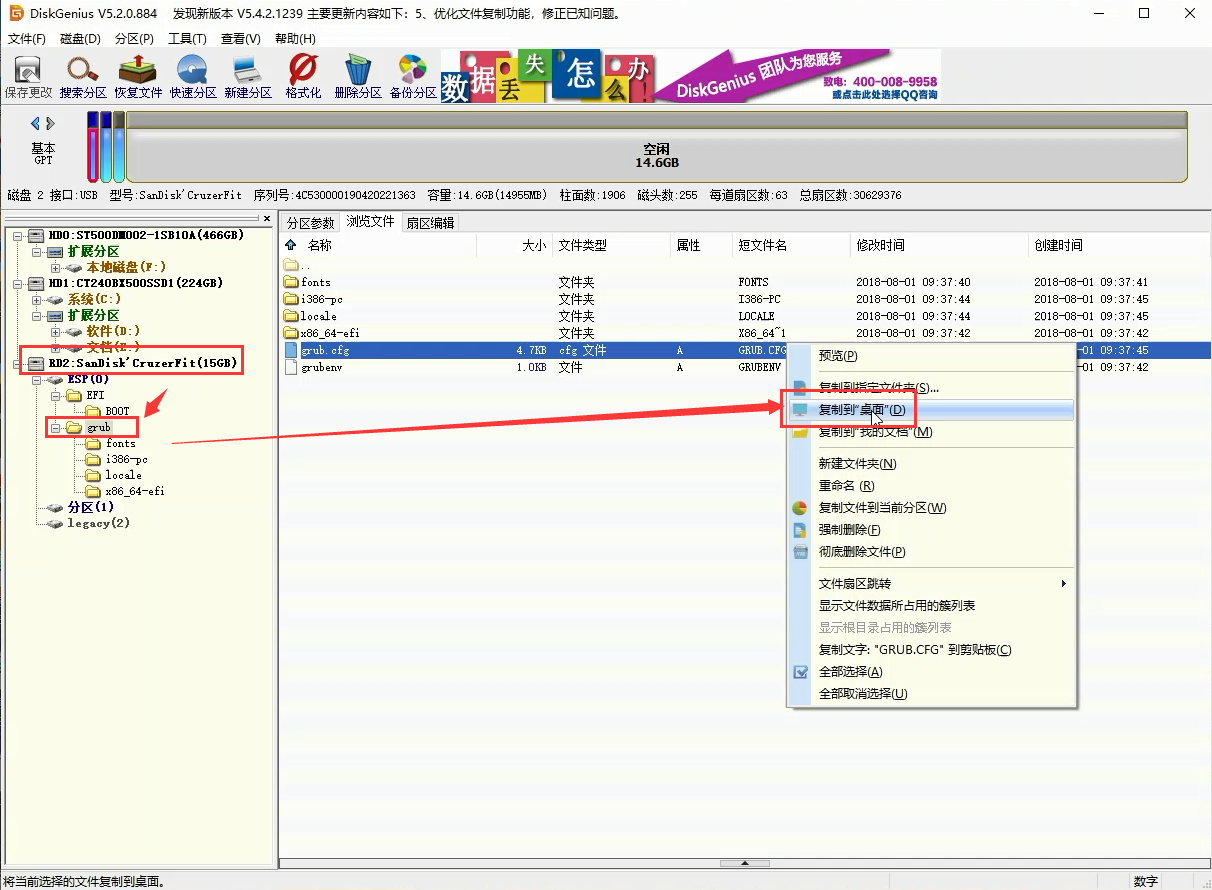Click the 恢复文件 (Recover files) toolbar icon
The height and width of the screenshot is (890, 1212).
[x=137, y=77]
